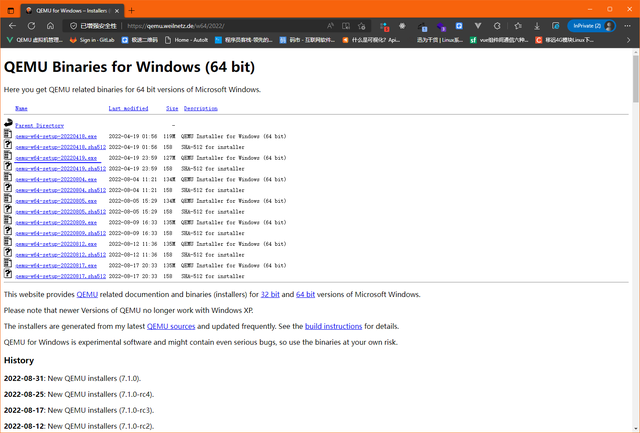Open the Parent Directory link
640x433 pixels.
(x=40, y=126)
